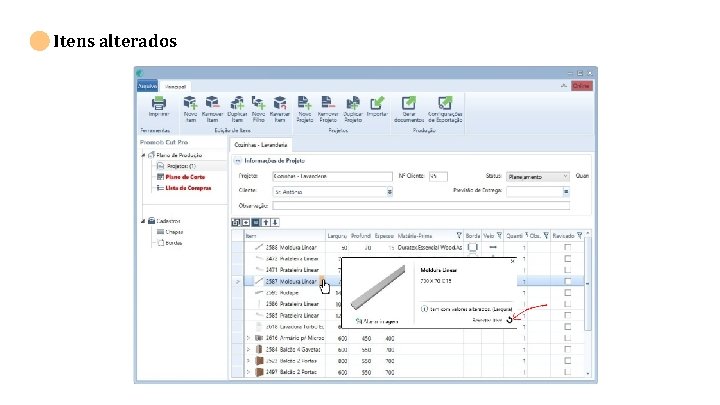Select Projetos (1) in the tree
This screenshot has height=405, width=720.
tap(181, 166)
